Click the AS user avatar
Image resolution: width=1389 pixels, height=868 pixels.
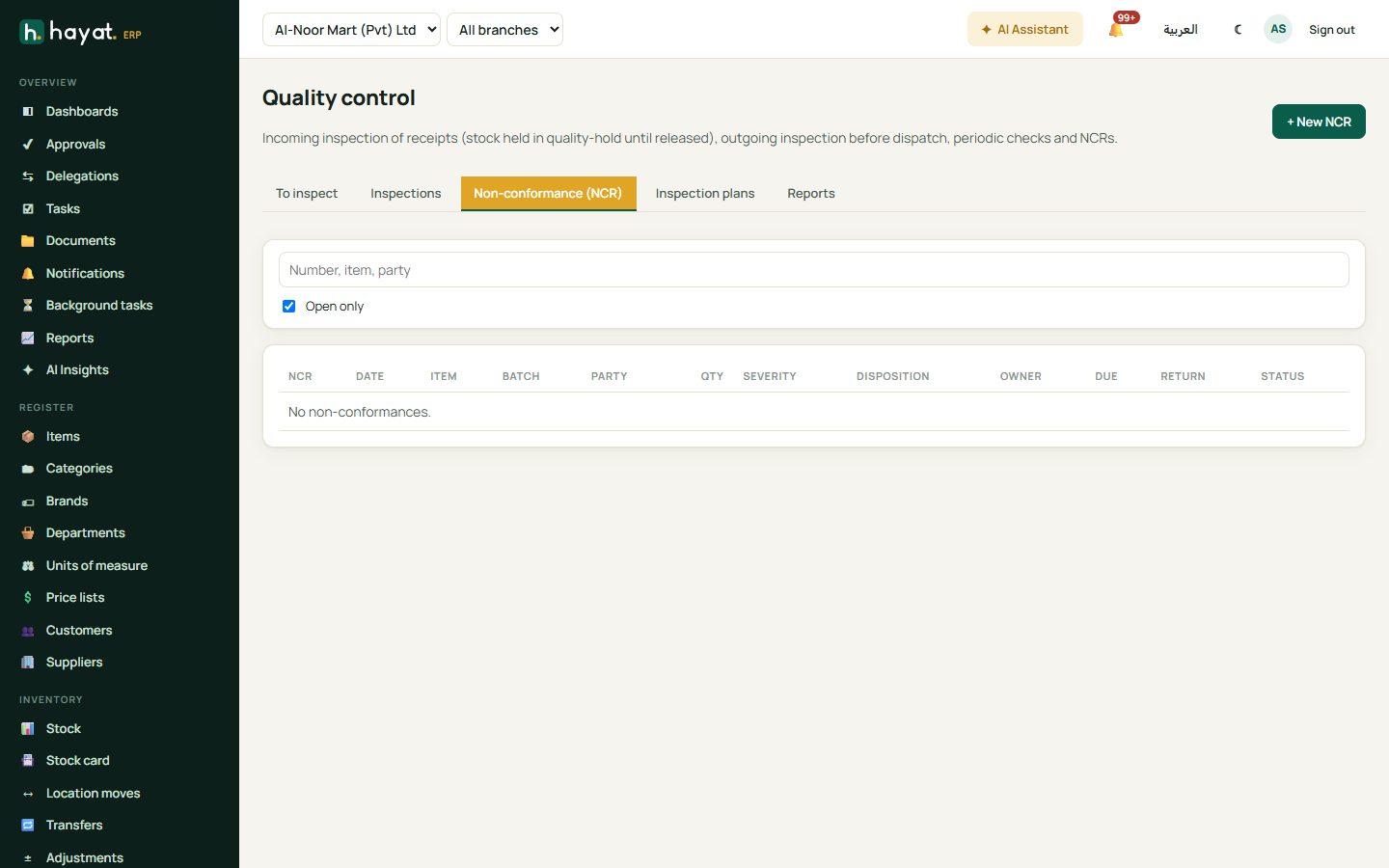[x=1278, y=29]
